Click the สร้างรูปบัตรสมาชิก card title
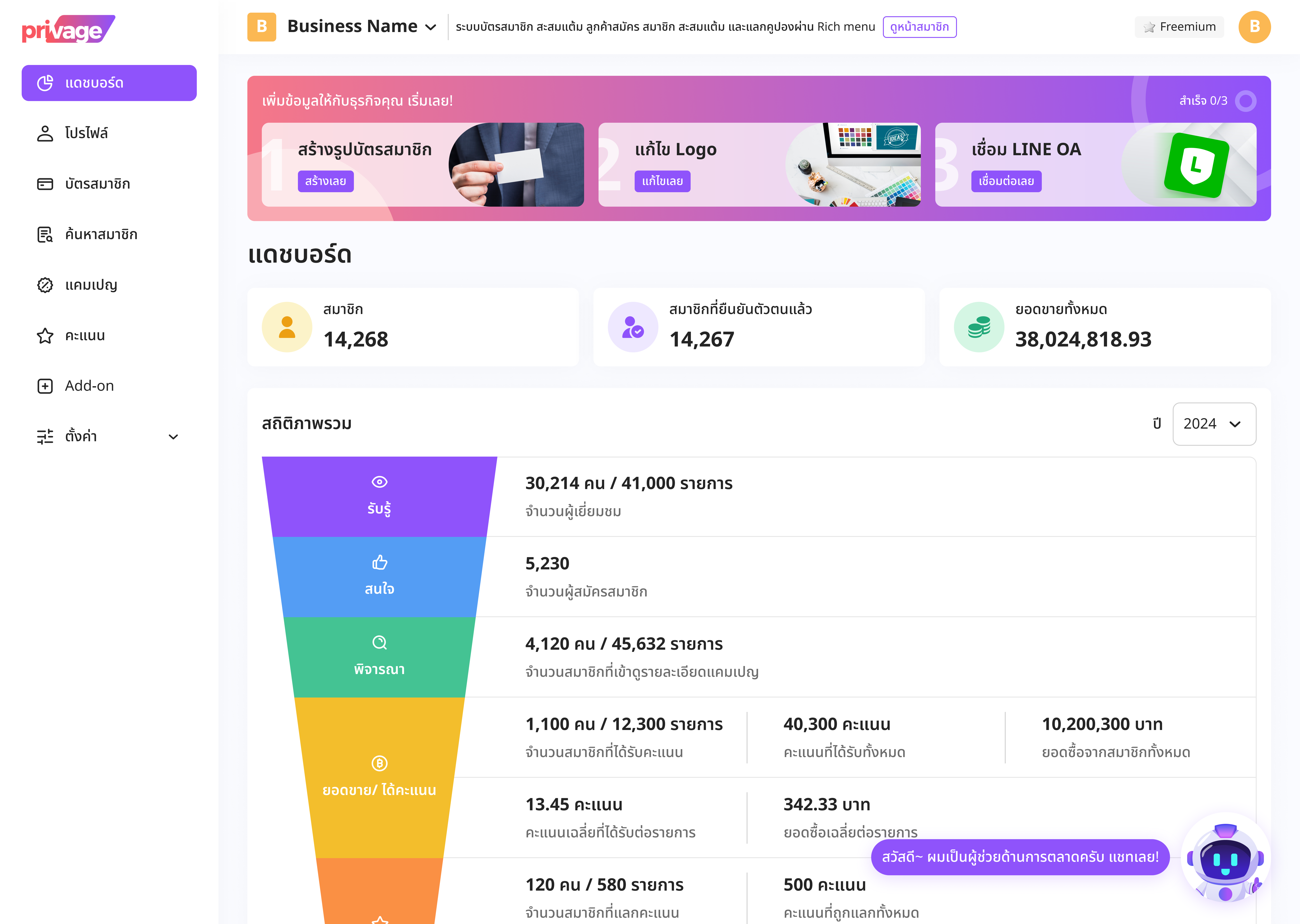The width and height of the screenshot is (1300, 924). (x=365, y=150)
